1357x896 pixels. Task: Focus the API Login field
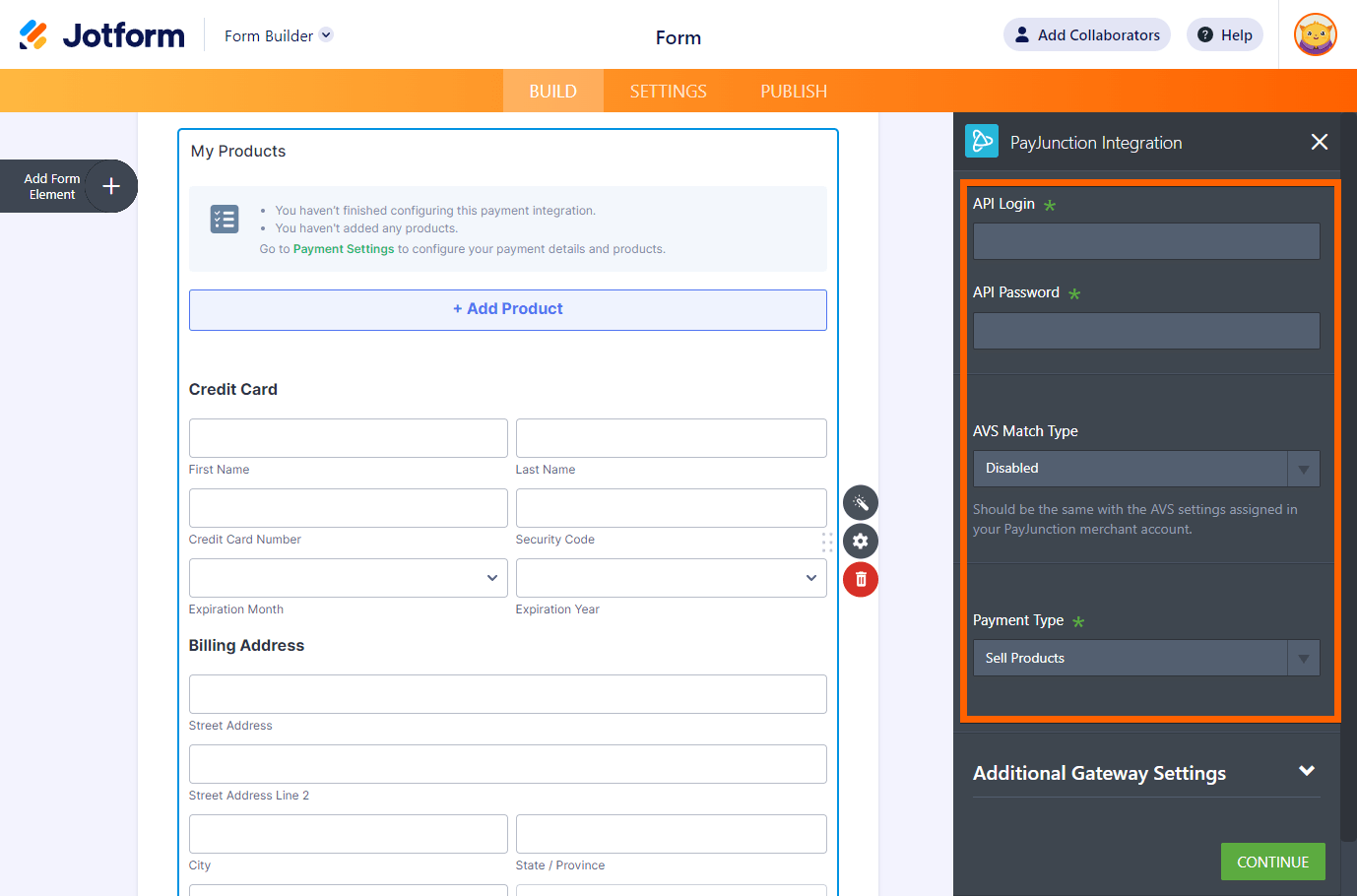[x=1146, y=241]
